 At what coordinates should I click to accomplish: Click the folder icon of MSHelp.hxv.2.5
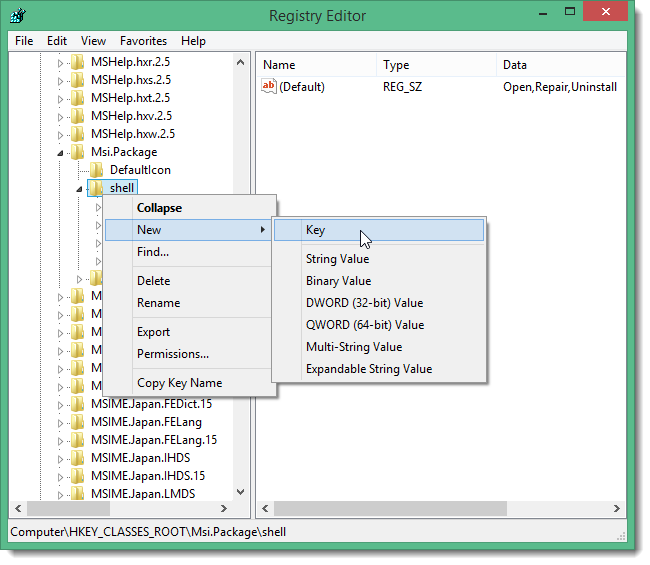click(77, 116)
